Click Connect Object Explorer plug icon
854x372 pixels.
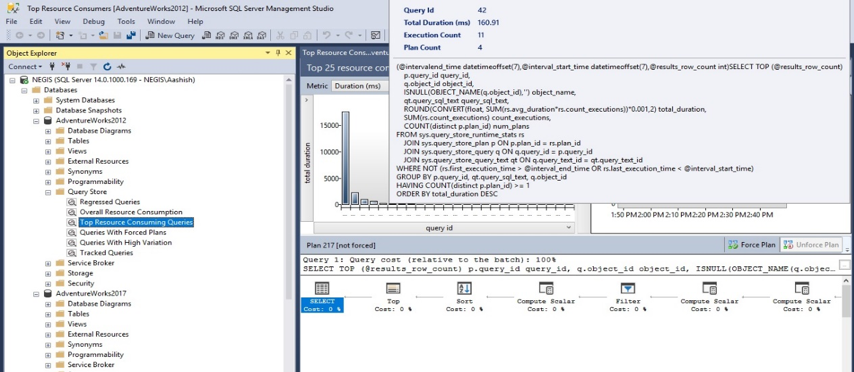click(52, 66)
